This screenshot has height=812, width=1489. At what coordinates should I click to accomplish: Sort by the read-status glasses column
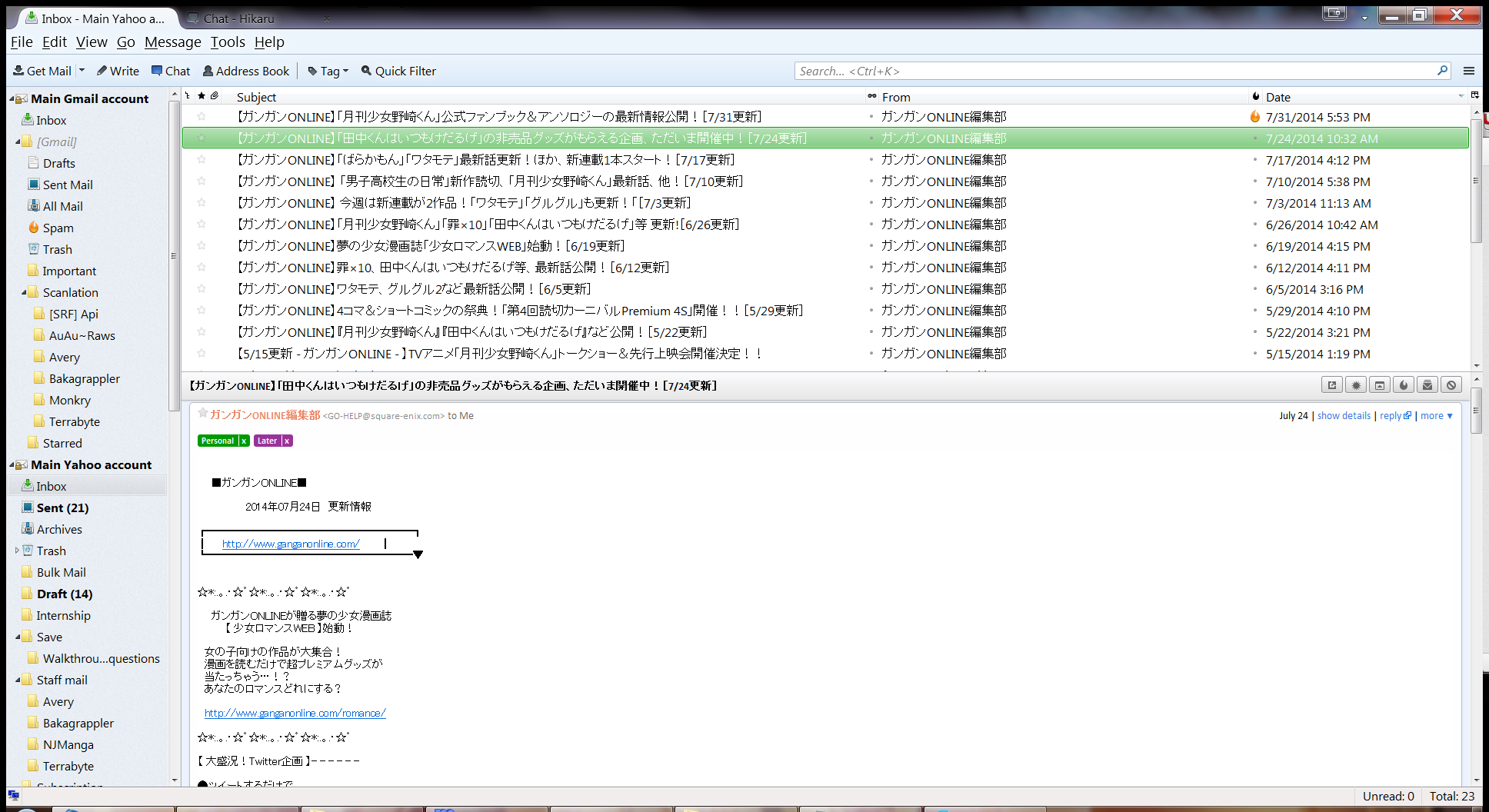[x=871, y=96]
